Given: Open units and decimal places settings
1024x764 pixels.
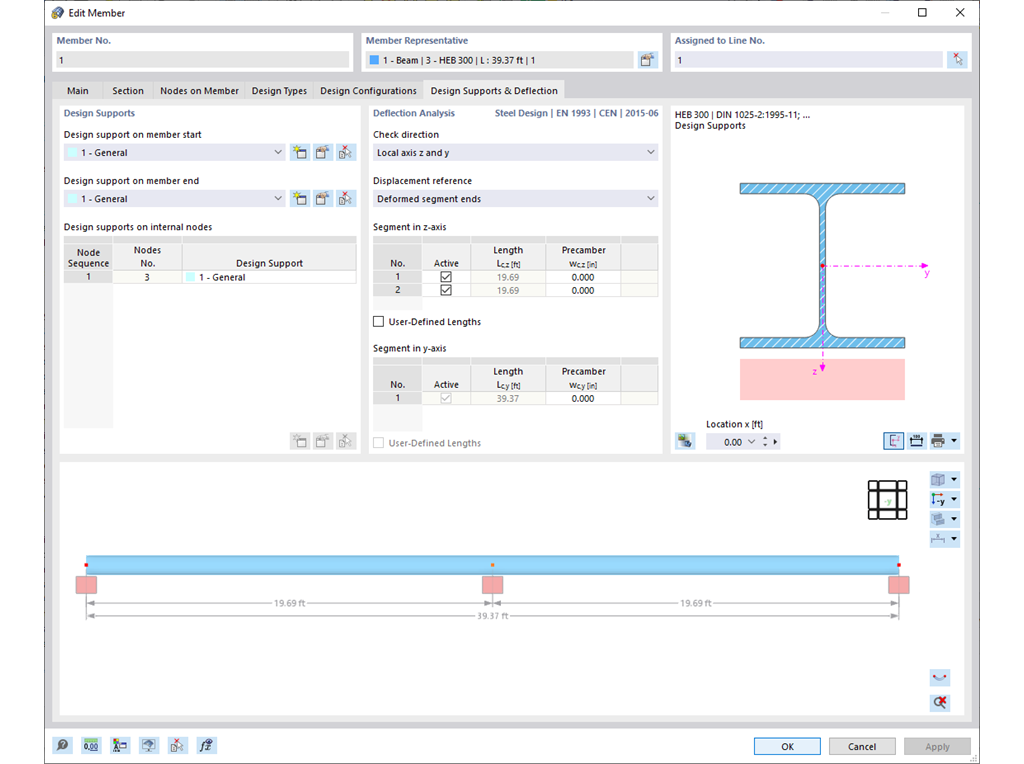Looking at the screenshot, I should [90, 745].
